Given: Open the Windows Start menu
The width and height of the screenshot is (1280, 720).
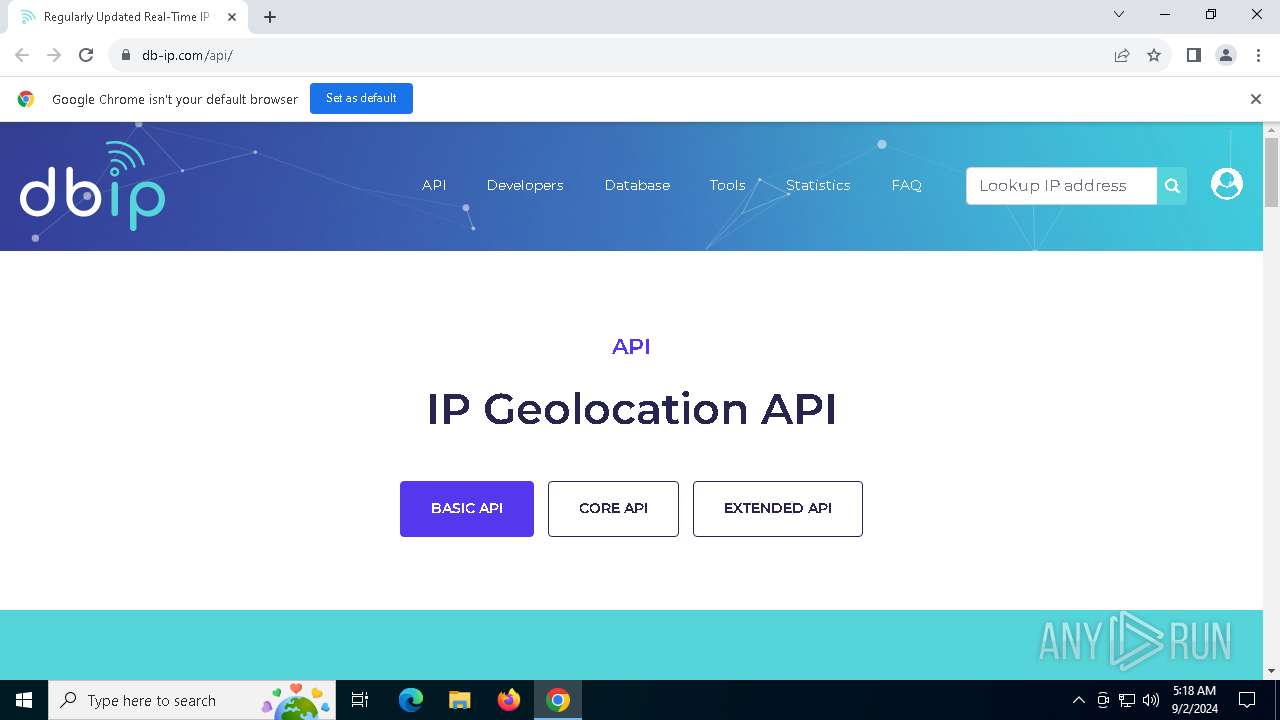Looking at the screenshot, I should pyautogui.click(x=24, y=700).
